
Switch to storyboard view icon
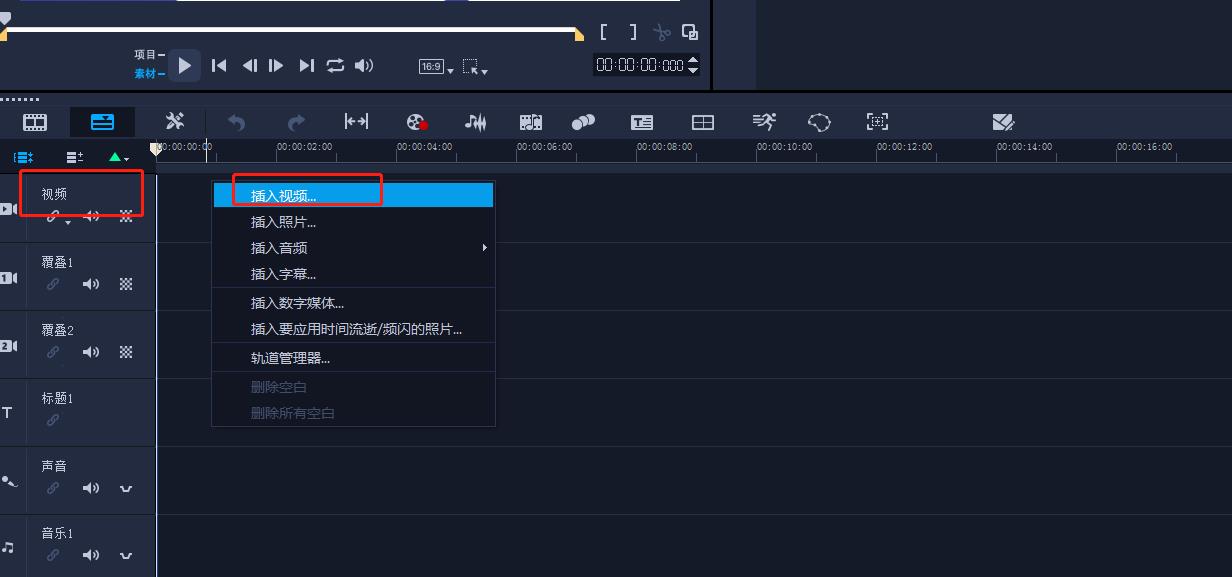pyautogui.click(x=35, y=122)
